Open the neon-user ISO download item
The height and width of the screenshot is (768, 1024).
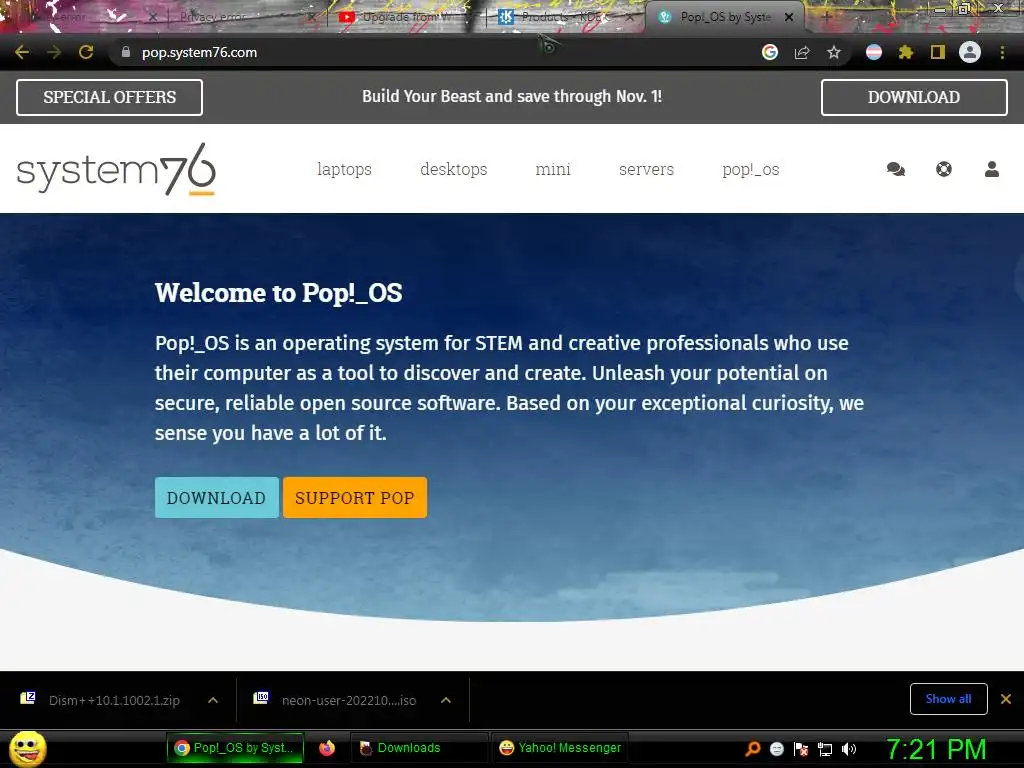coord(348,700)
